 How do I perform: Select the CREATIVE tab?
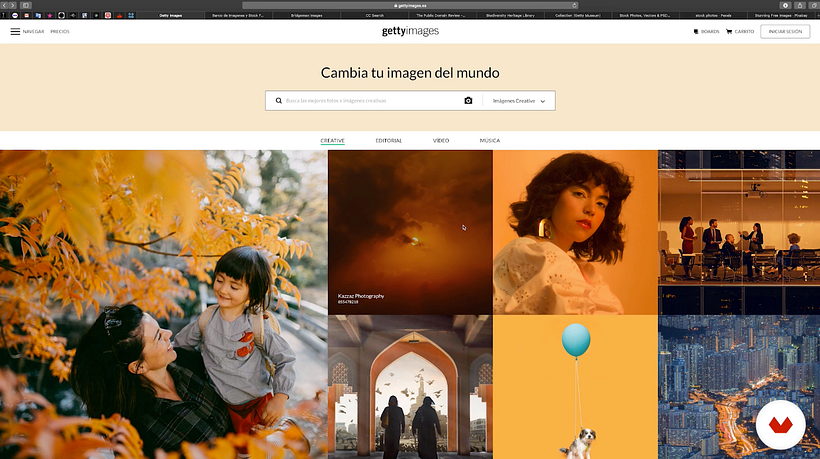[333, 141]
